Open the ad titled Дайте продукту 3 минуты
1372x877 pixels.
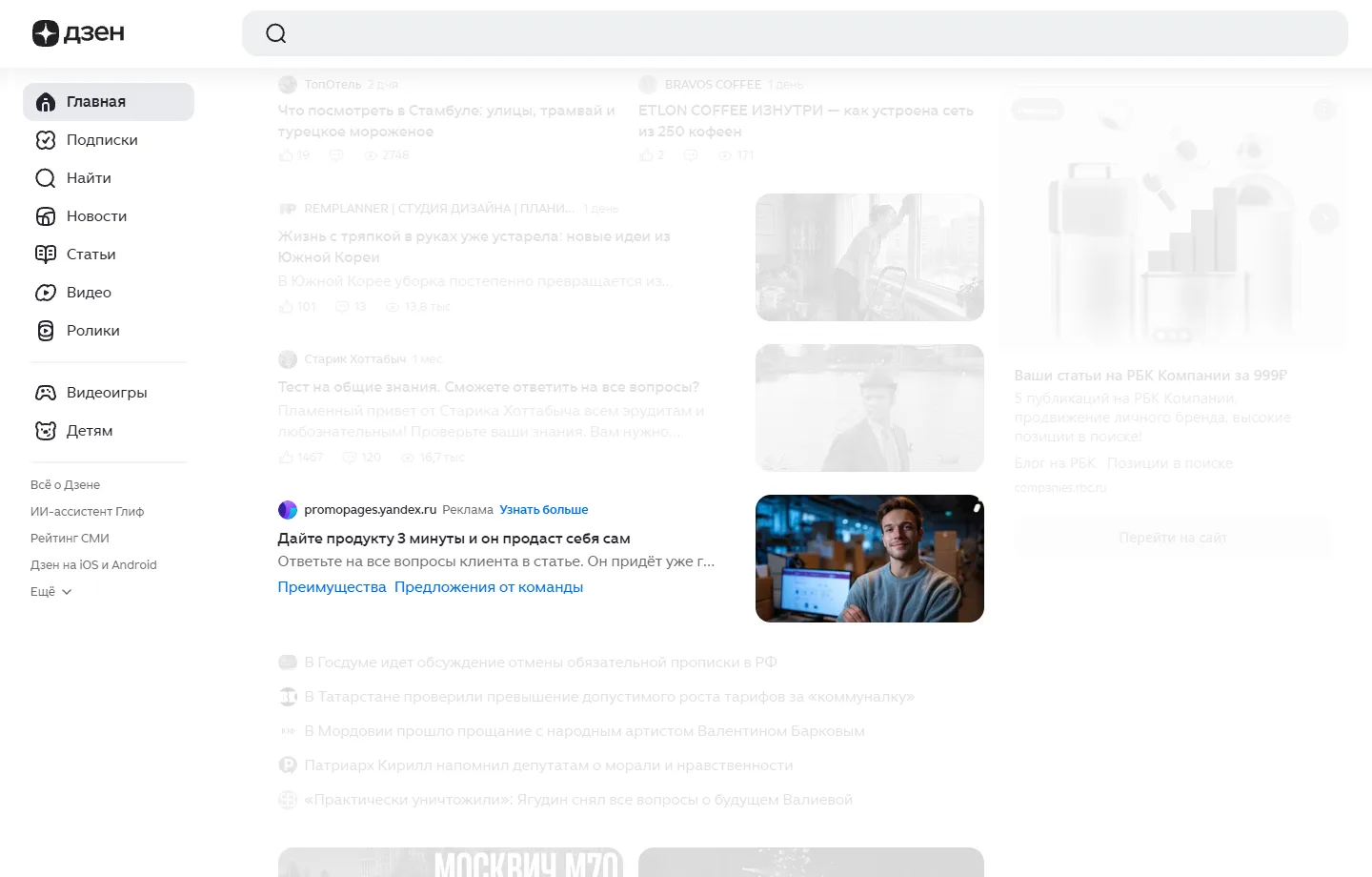pyautogui.click(x=454, y=539)
